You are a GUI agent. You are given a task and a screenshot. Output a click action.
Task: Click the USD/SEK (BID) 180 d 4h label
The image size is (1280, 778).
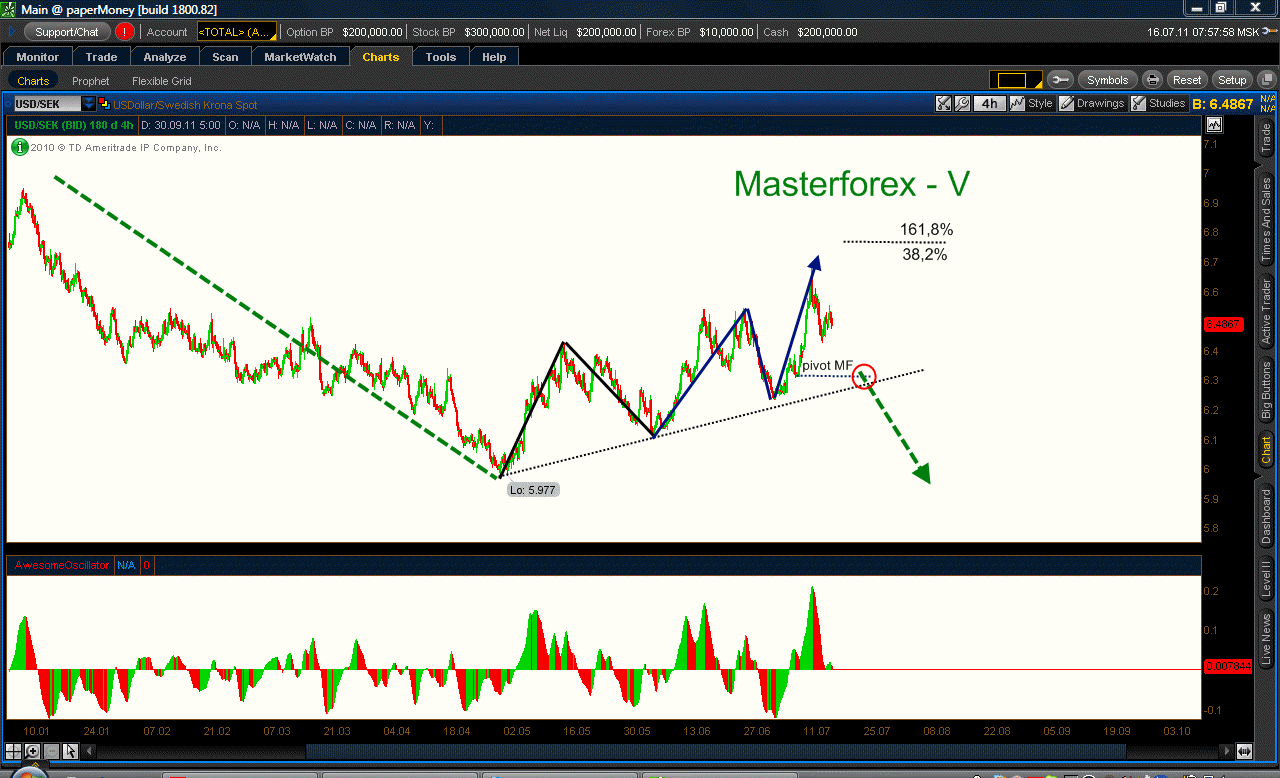click(x=72, y=125)
